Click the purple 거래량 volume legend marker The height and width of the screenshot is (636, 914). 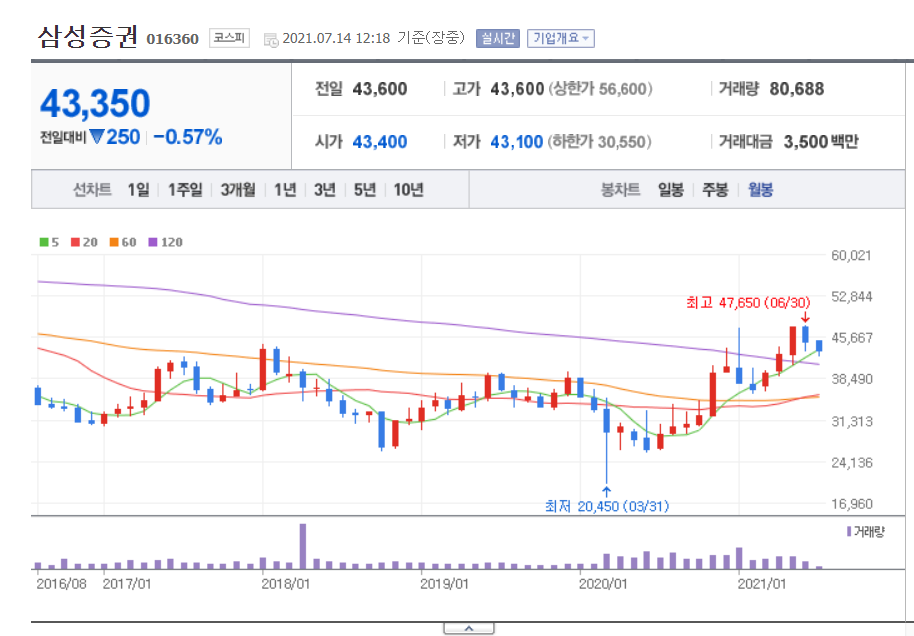pyautogui.click(x=849, y=532)
